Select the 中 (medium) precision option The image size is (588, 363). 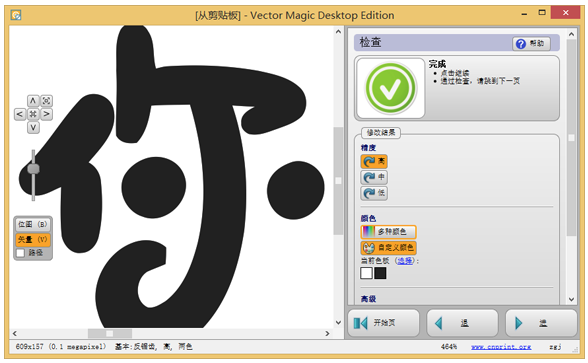[374, 177]
